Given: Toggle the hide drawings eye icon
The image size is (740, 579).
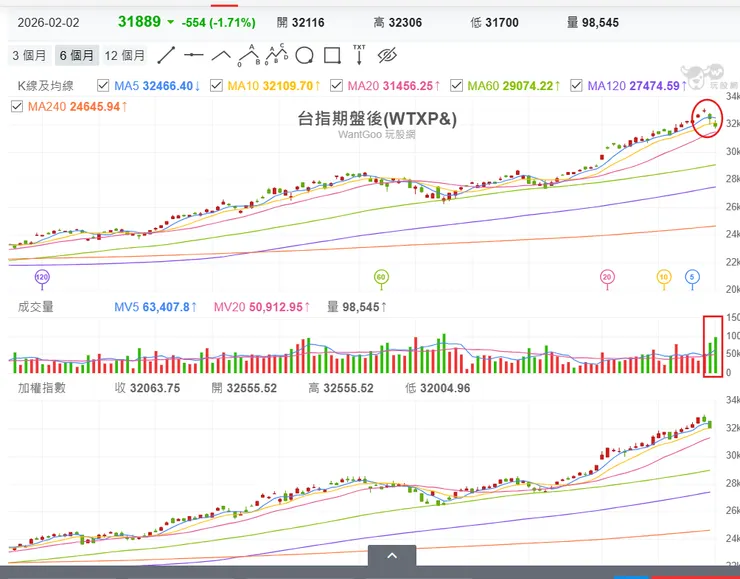Looking at the screenshot, I should (387, 55).
